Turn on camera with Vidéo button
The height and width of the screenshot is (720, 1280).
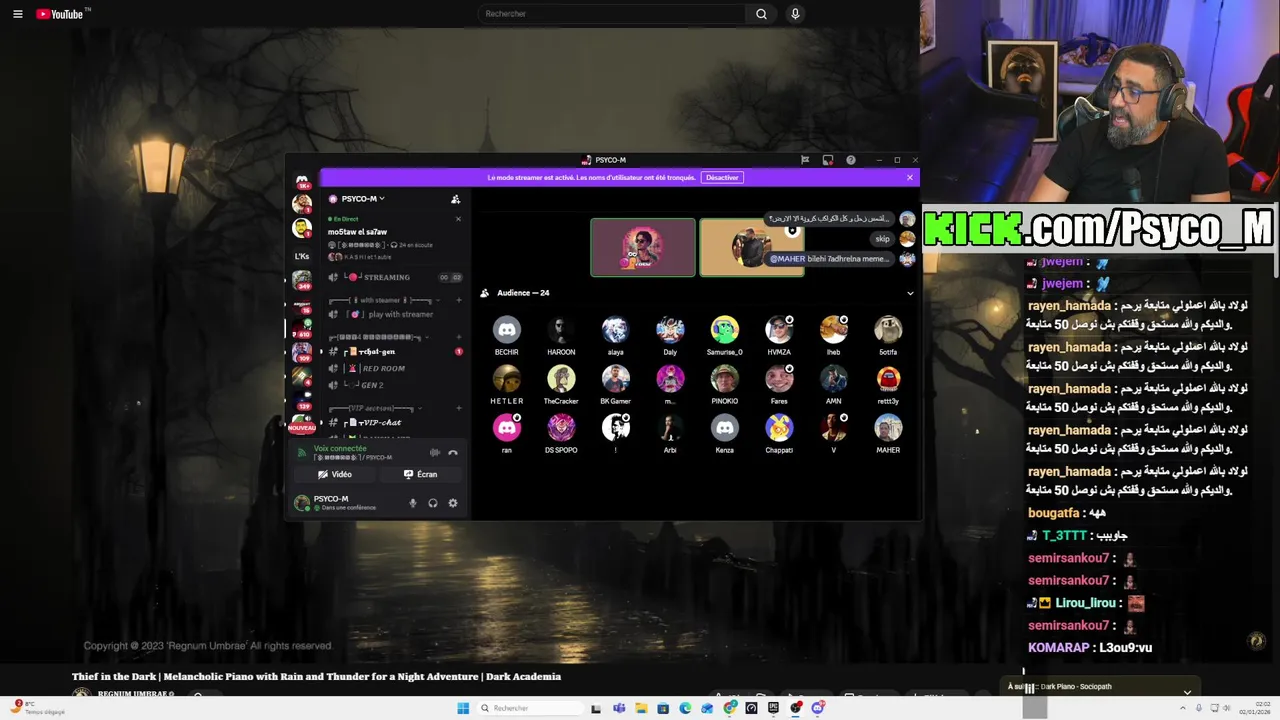(x=335, y=474)
